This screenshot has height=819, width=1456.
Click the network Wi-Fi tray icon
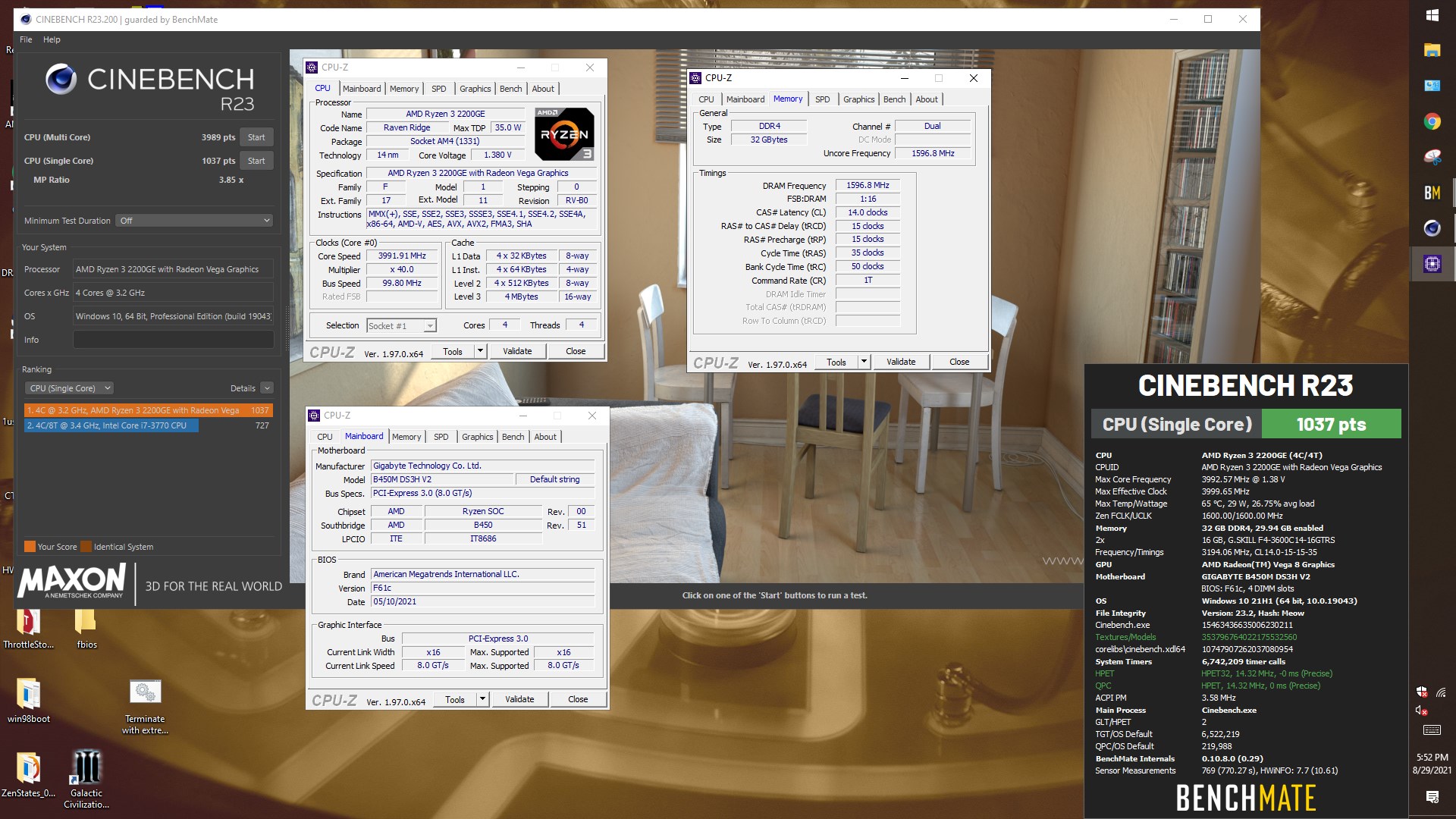tap(1441, 692)
